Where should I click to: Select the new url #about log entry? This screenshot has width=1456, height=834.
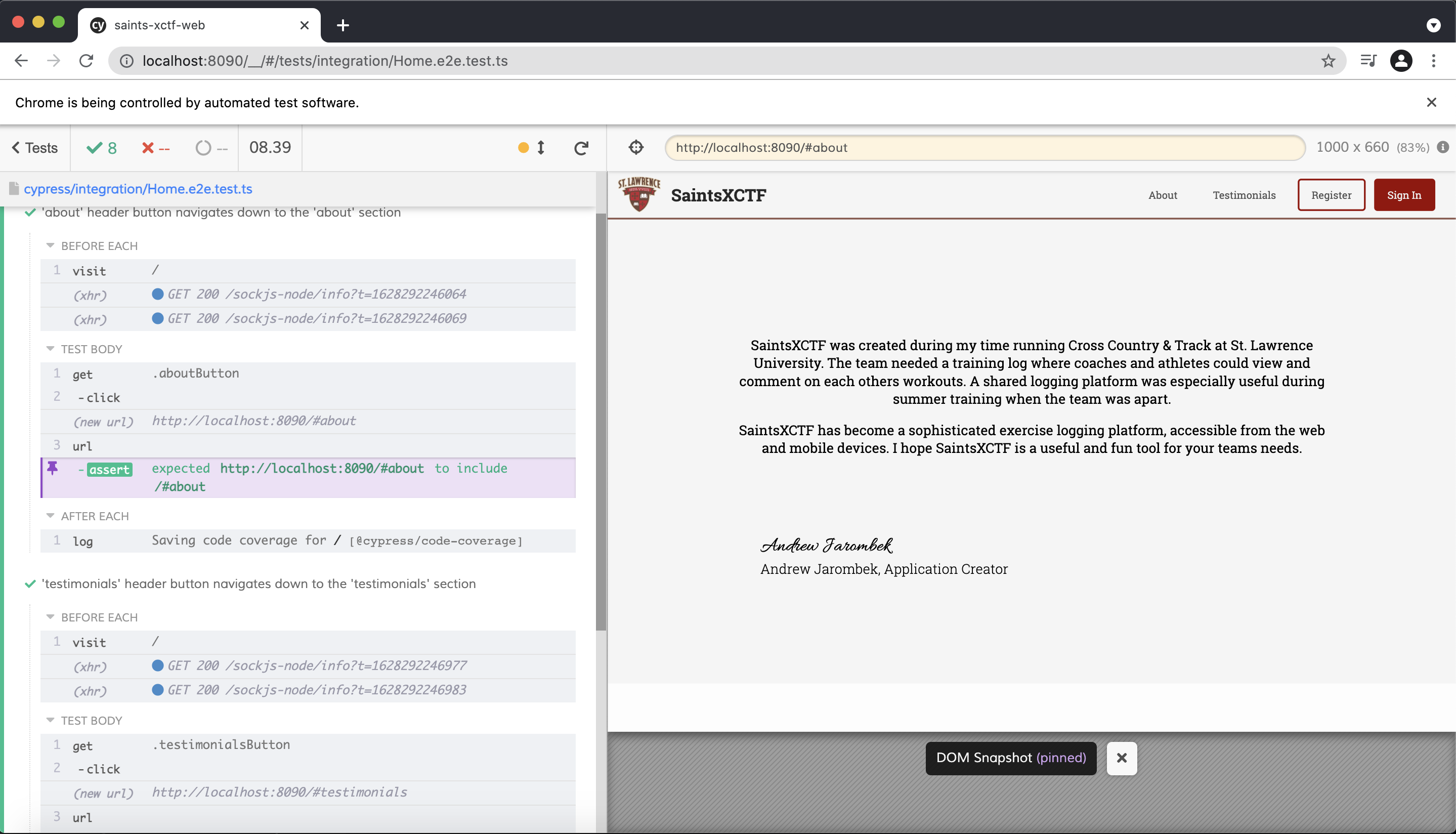pos(308,422)
